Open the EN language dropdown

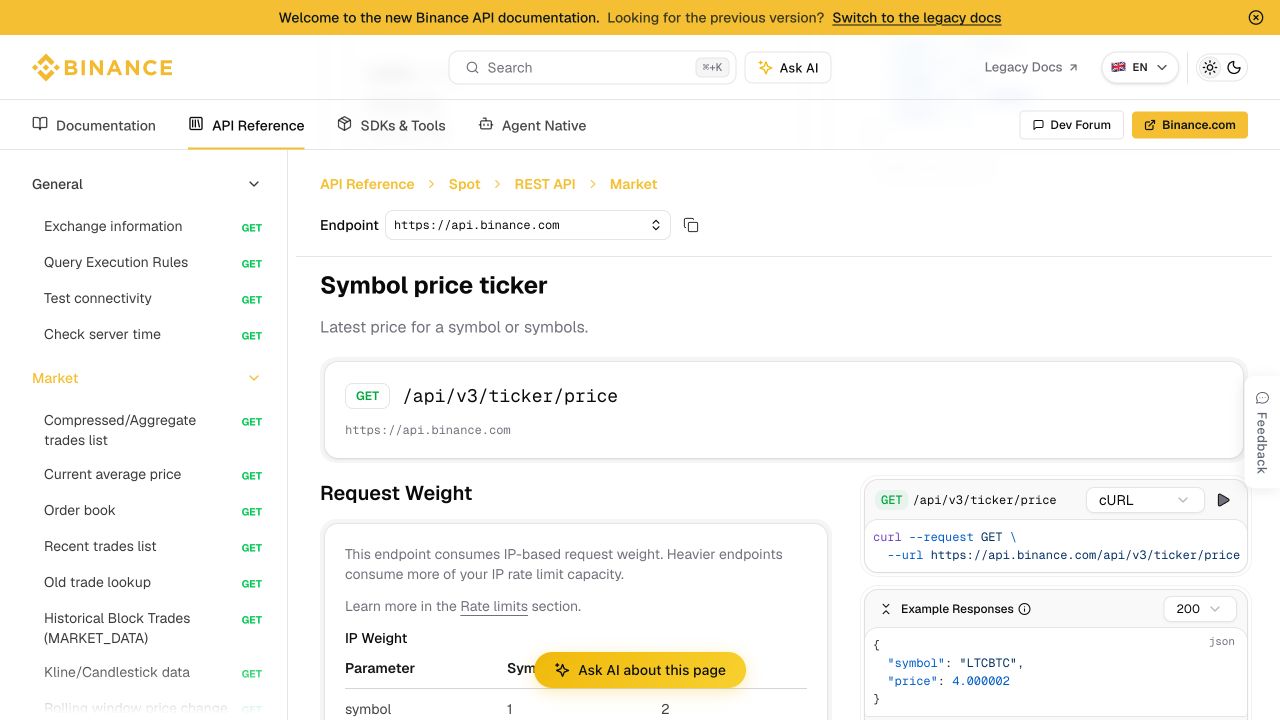point(1140,67)
